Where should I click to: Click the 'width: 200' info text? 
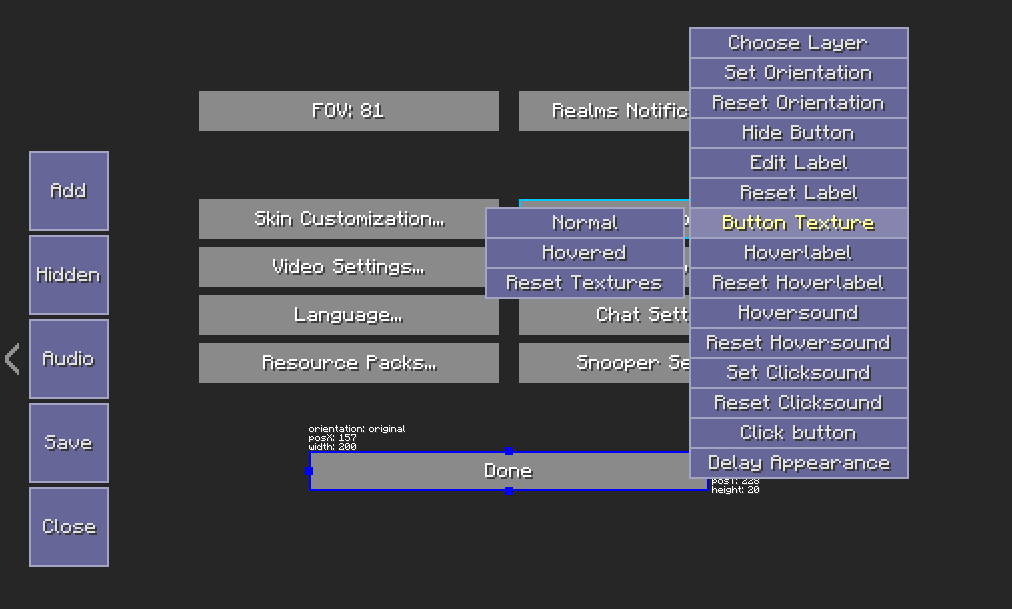pos(332,446)
